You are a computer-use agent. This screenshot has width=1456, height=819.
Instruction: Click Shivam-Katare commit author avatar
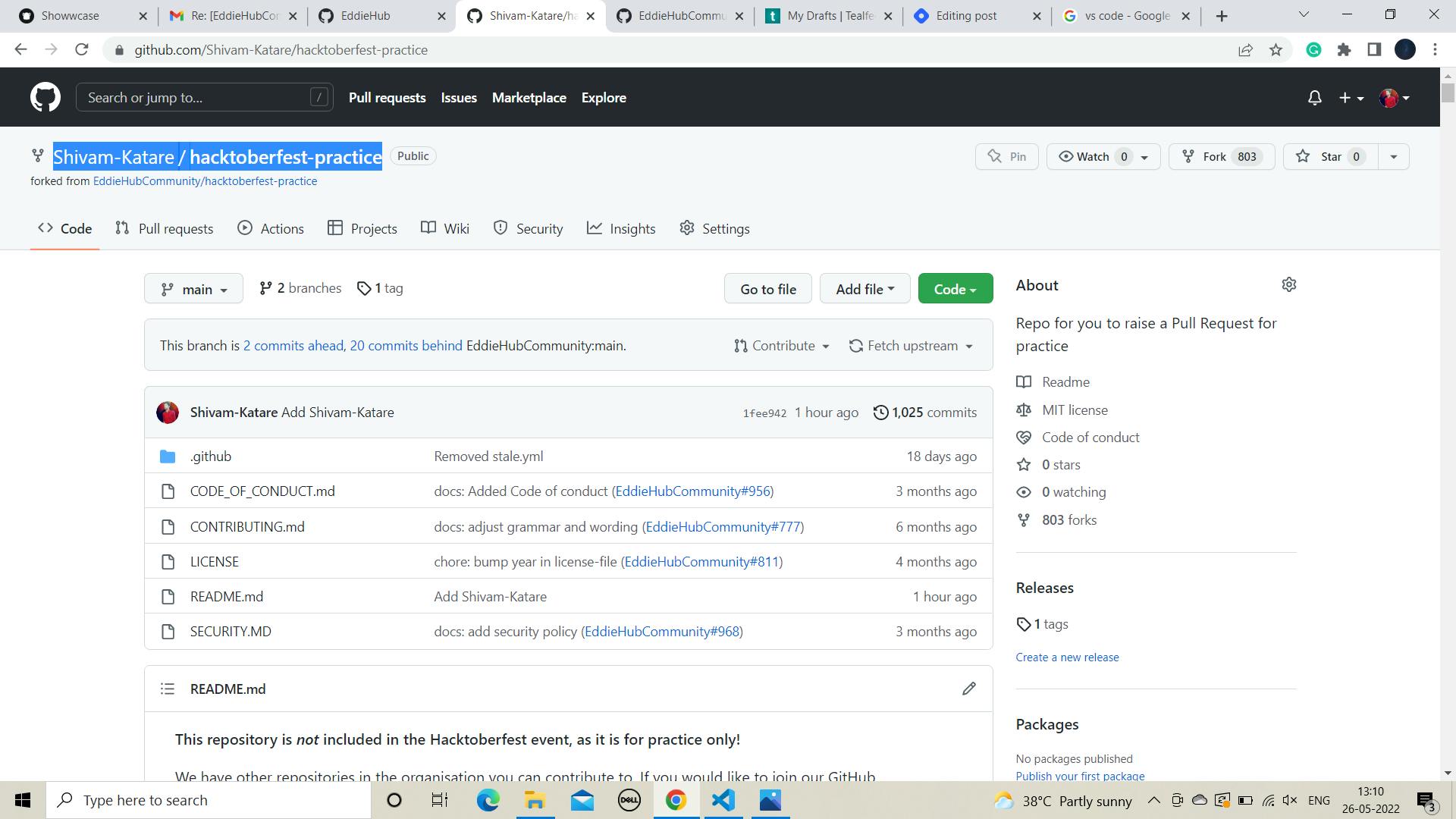click(168, 413)
